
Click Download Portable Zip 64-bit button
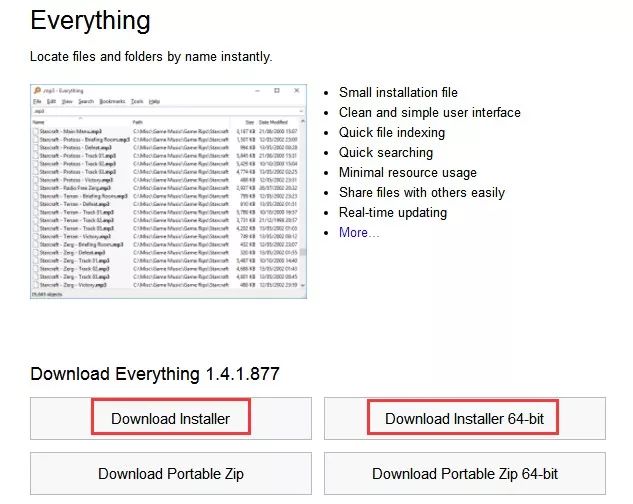coord(465,473)
